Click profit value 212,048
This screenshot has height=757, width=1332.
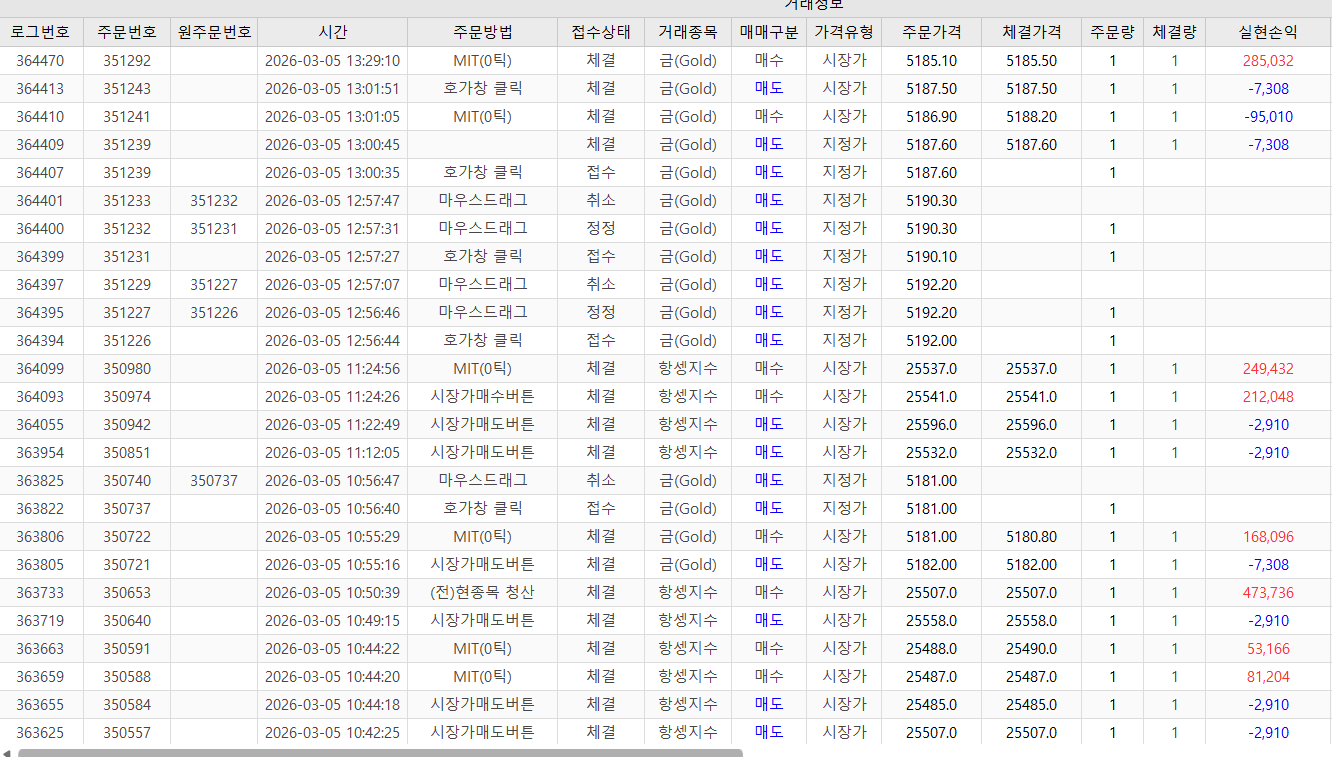tap(1268, 396)
